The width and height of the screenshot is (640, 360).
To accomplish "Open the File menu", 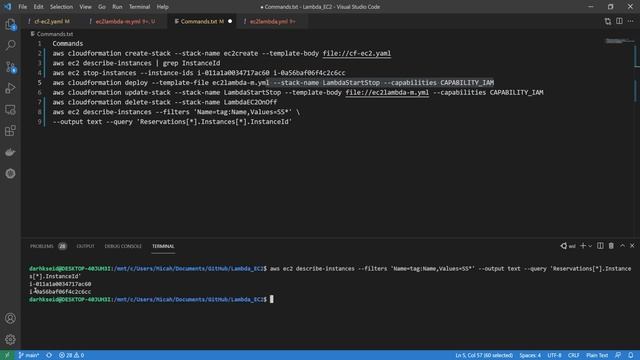I will tap(22, 7).
